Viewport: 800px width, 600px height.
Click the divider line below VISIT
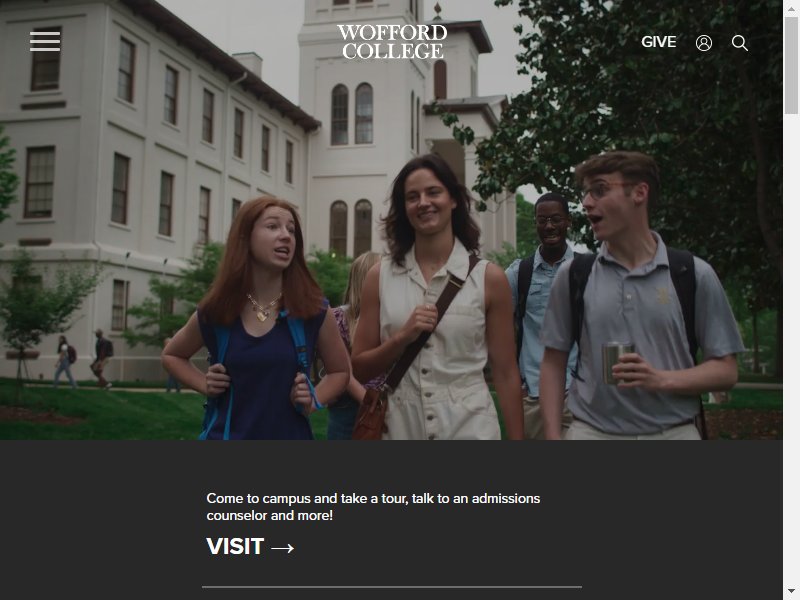point(392,587)
